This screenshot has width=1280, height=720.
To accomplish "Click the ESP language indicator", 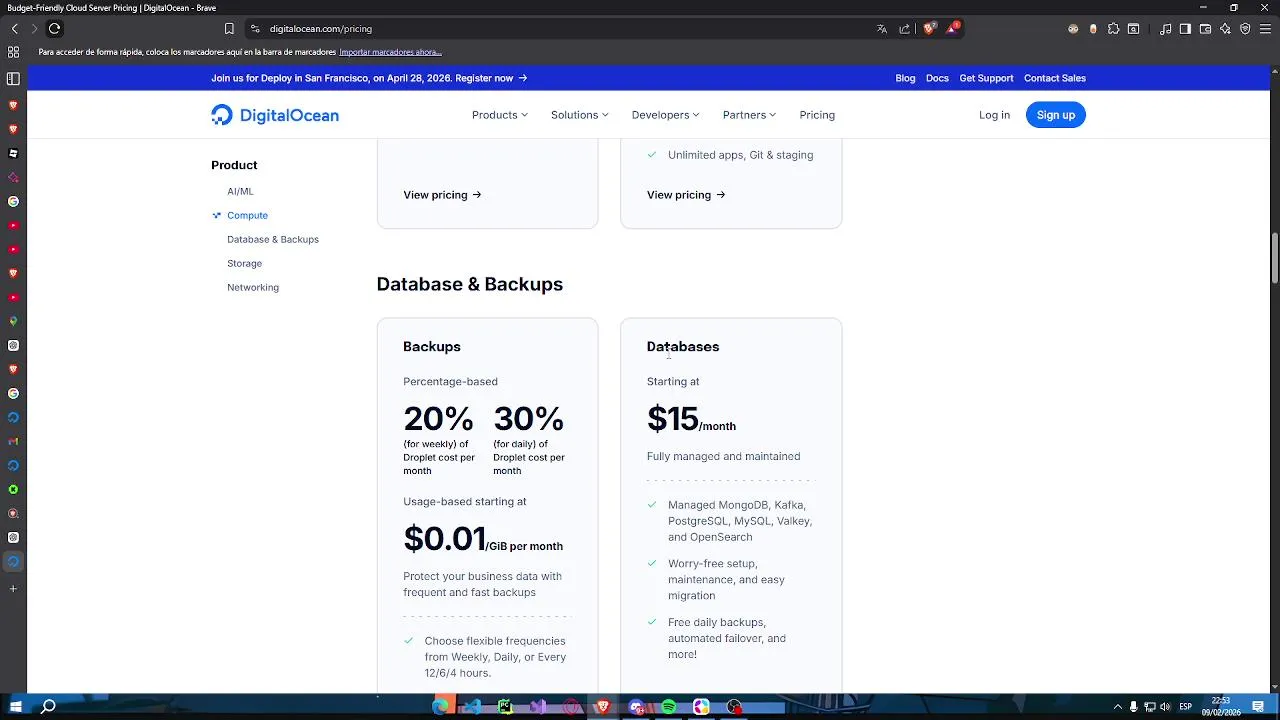I will click(x=1185, y=707).
